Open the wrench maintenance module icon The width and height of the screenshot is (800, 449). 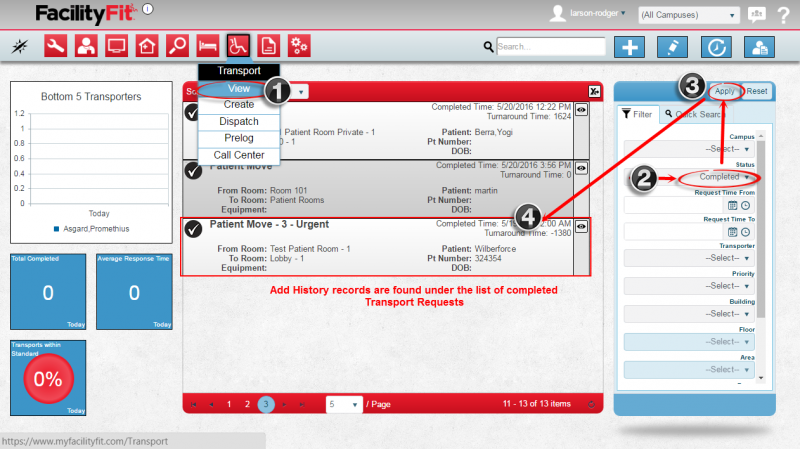(x=56, y=46)
